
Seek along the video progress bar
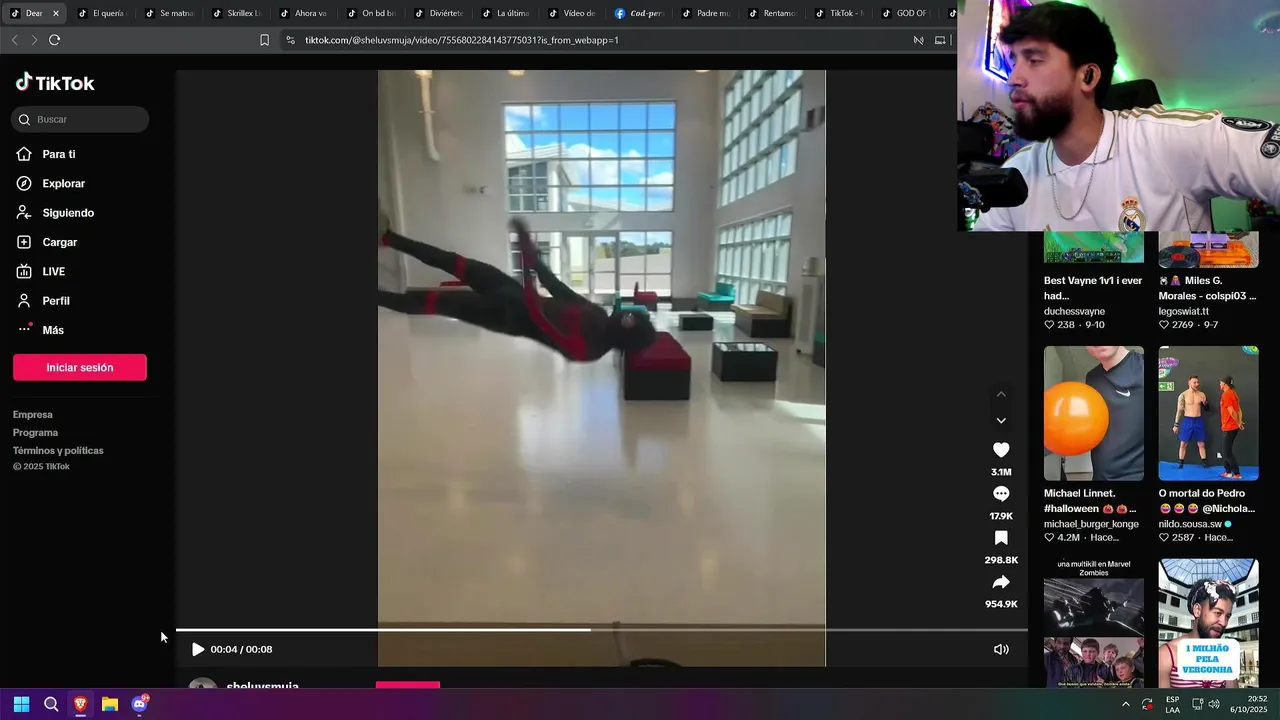click(601, 630)
